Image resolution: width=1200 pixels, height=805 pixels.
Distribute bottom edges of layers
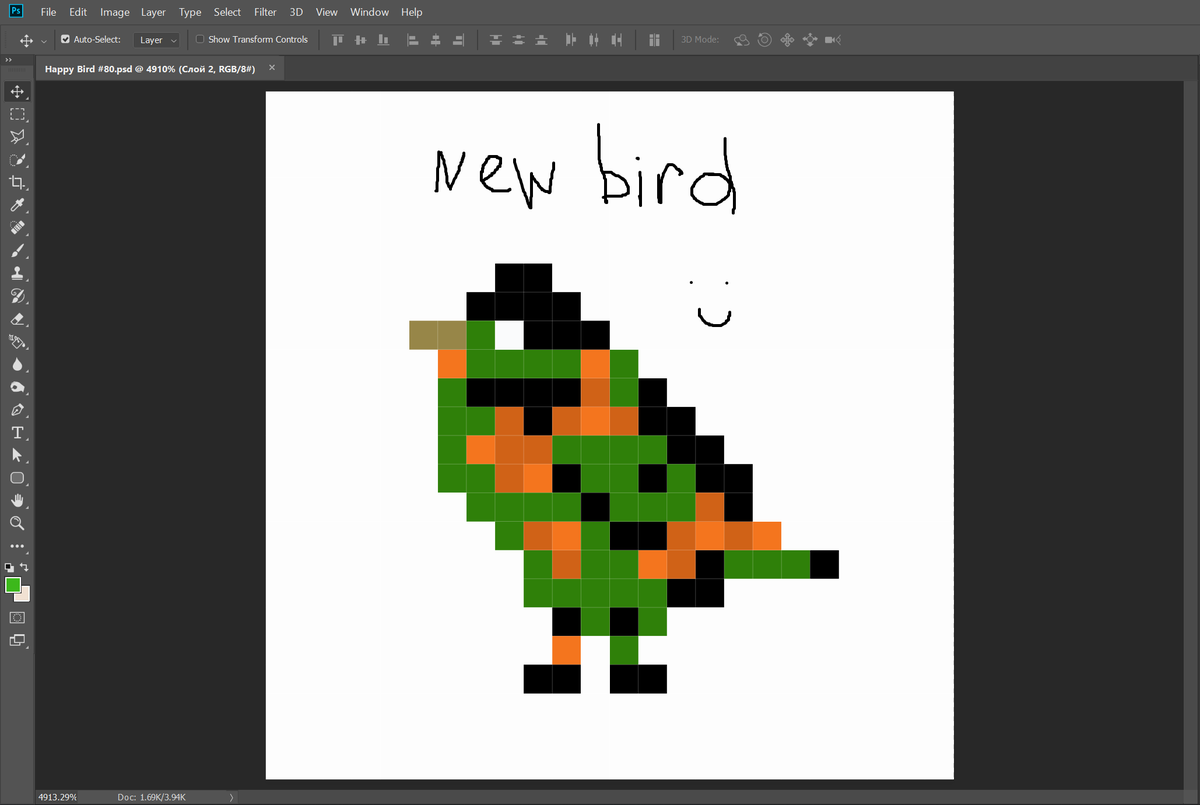(542, 40)
